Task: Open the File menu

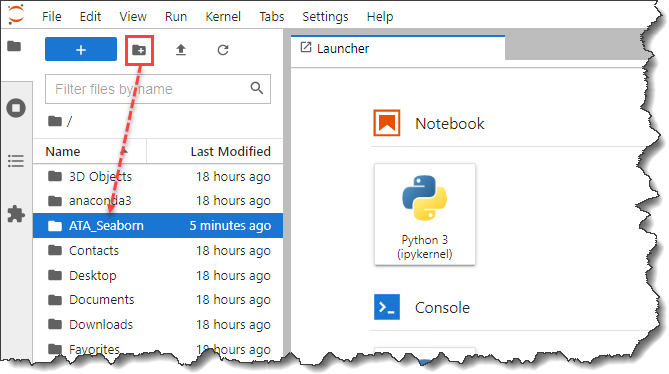Action: coord(52,17)
